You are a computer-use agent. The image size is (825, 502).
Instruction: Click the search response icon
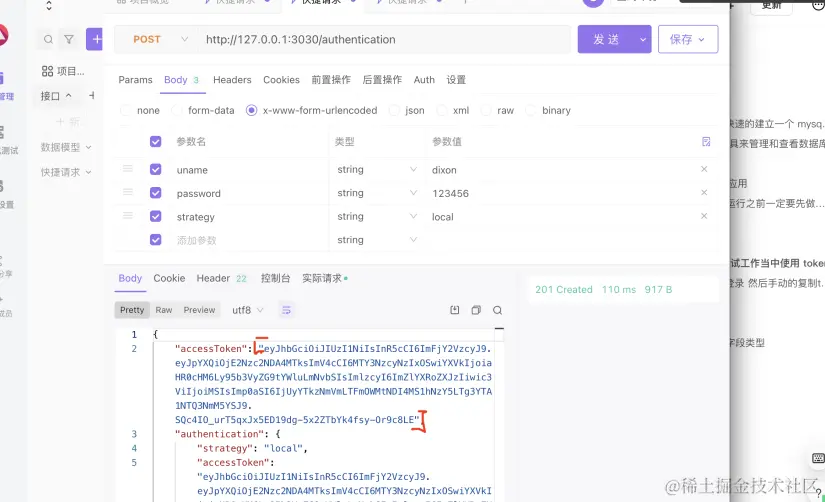click(x=497, y=310)
